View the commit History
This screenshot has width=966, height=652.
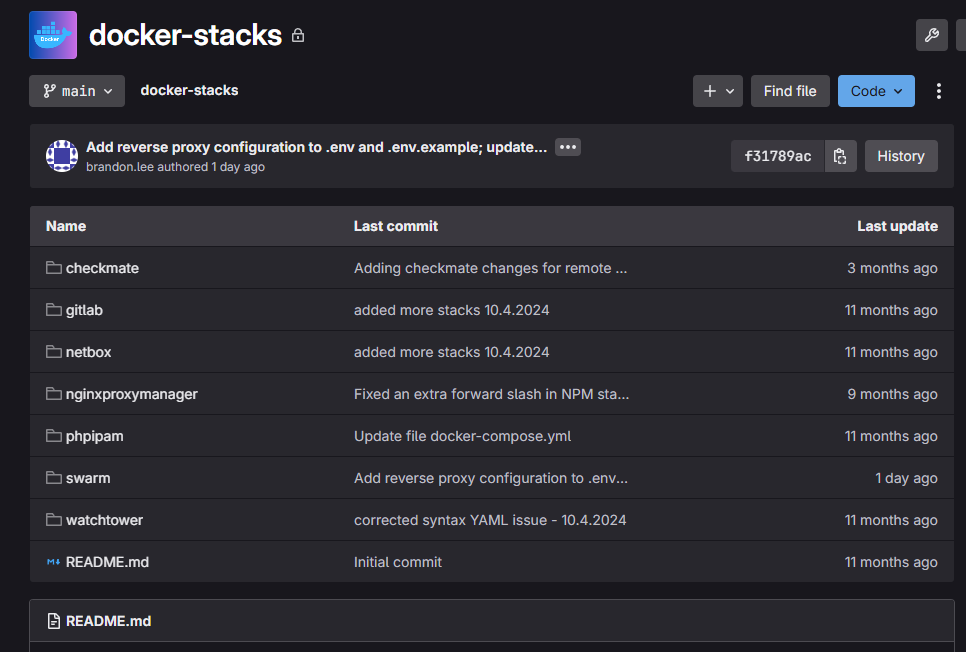(900, 156)
